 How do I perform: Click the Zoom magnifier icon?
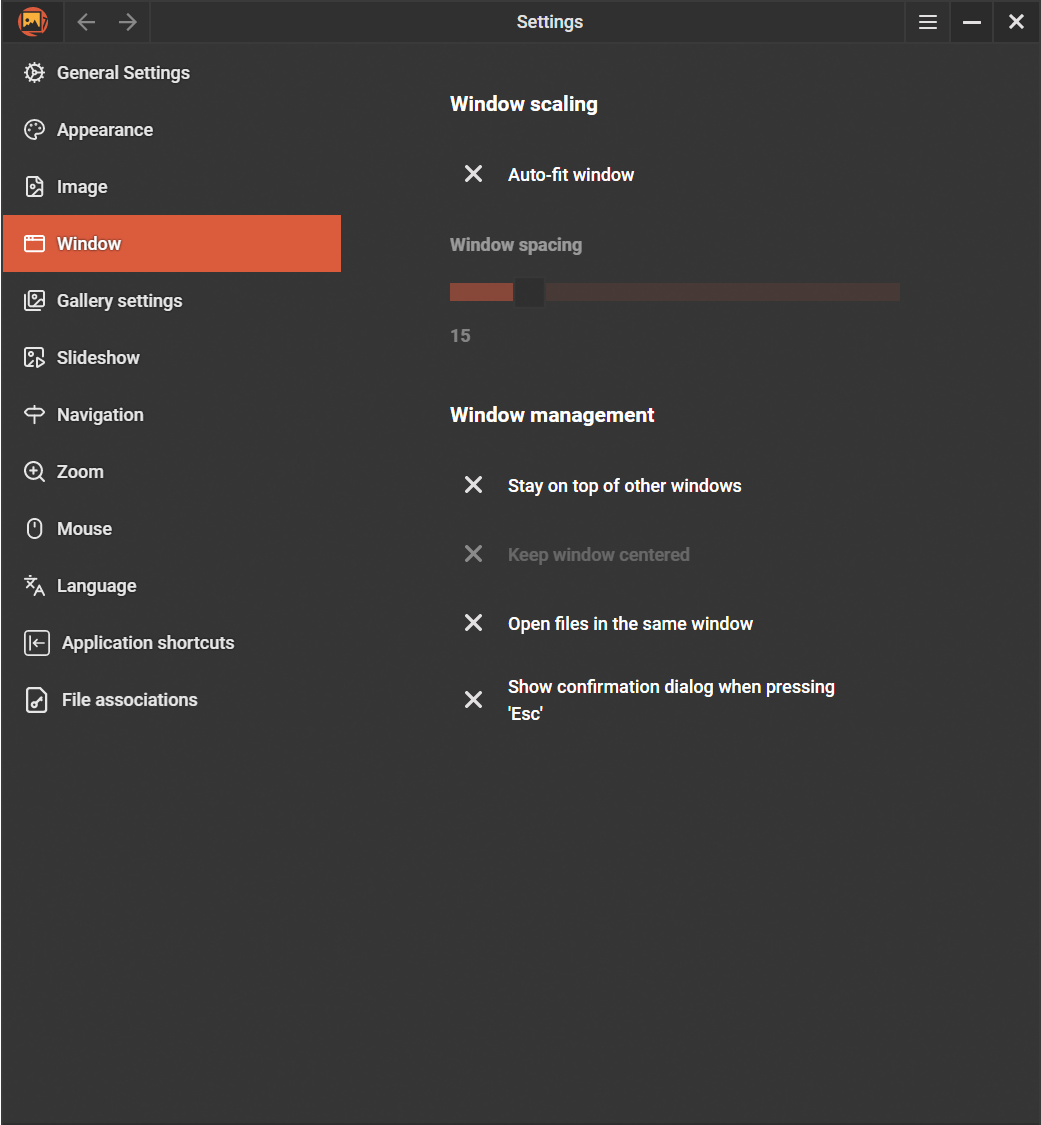(35, 472)
